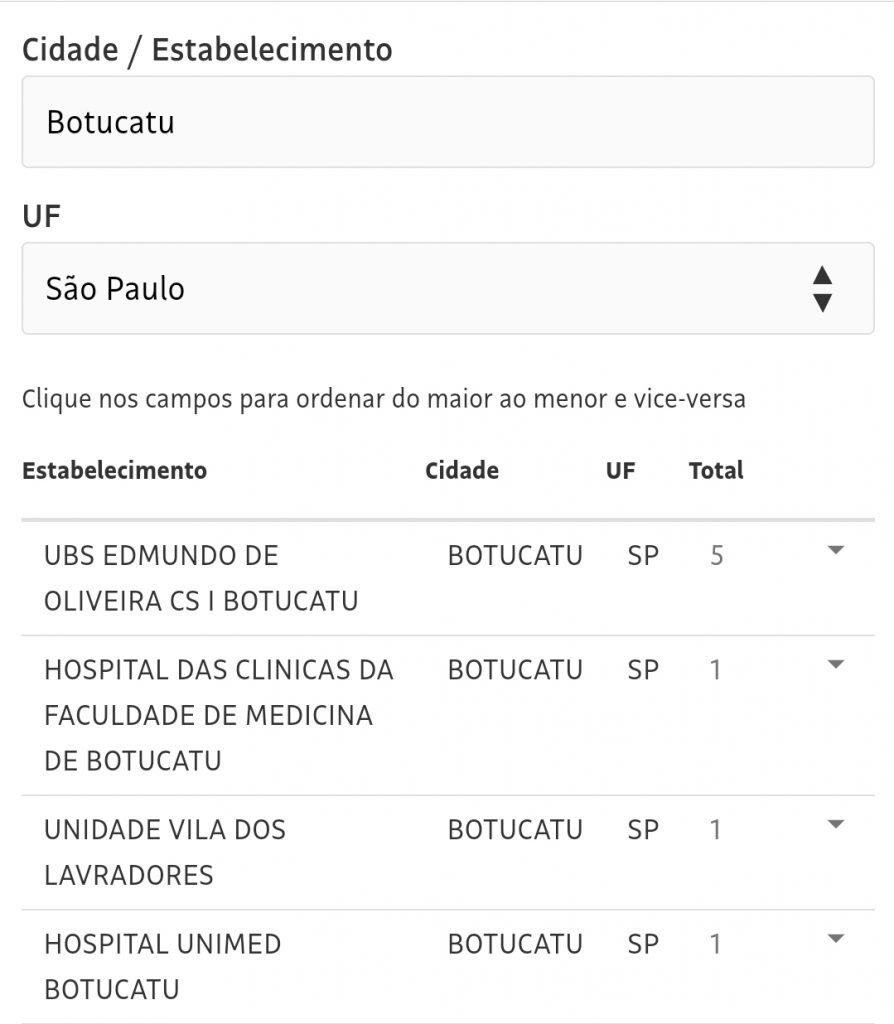Expand Hospital das Clinicas row arrow

click(x=837, y=664)
